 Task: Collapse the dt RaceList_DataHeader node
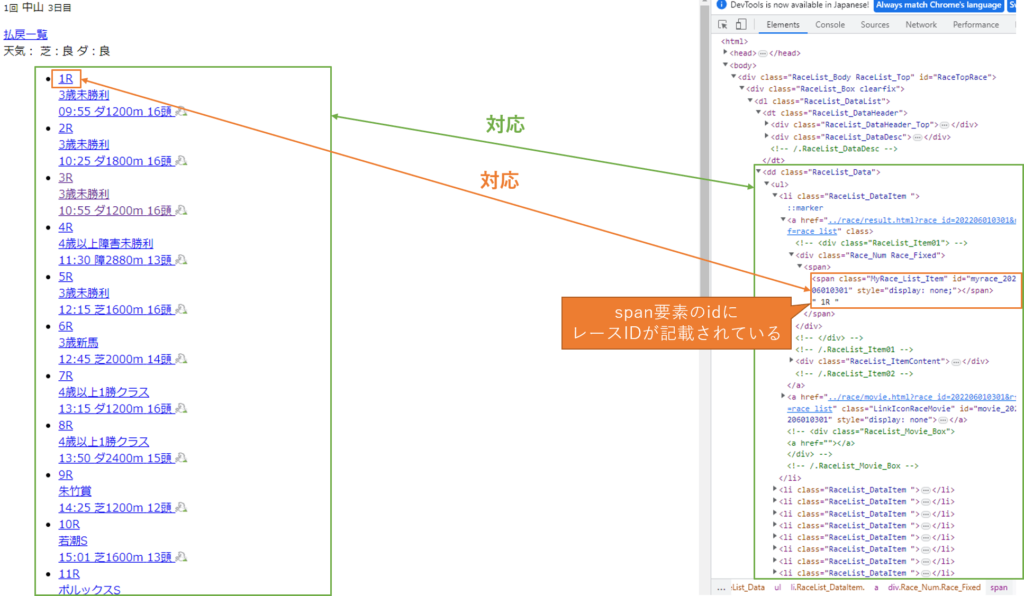[759, 113]
